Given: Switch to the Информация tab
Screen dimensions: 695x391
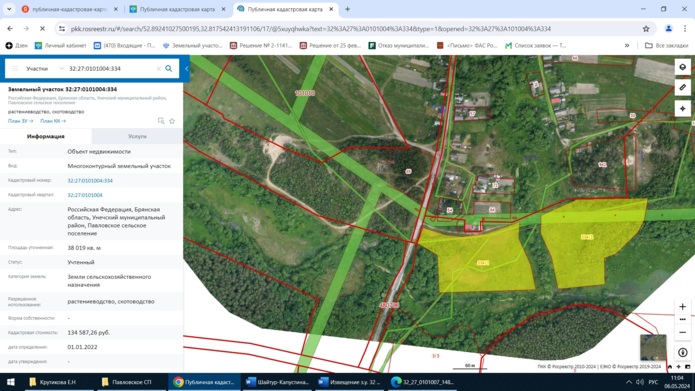Looking at the screenshot, I should [46, 136].
